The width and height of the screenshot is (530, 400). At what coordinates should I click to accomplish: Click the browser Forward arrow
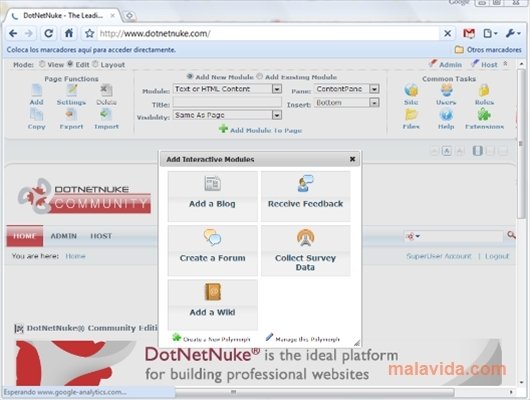[29, 33]
